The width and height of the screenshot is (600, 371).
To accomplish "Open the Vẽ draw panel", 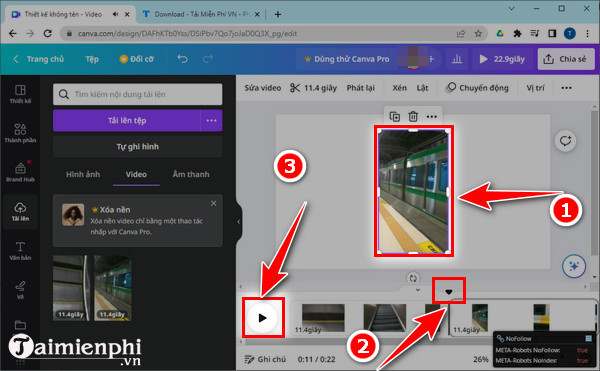I will click(20, 290).
